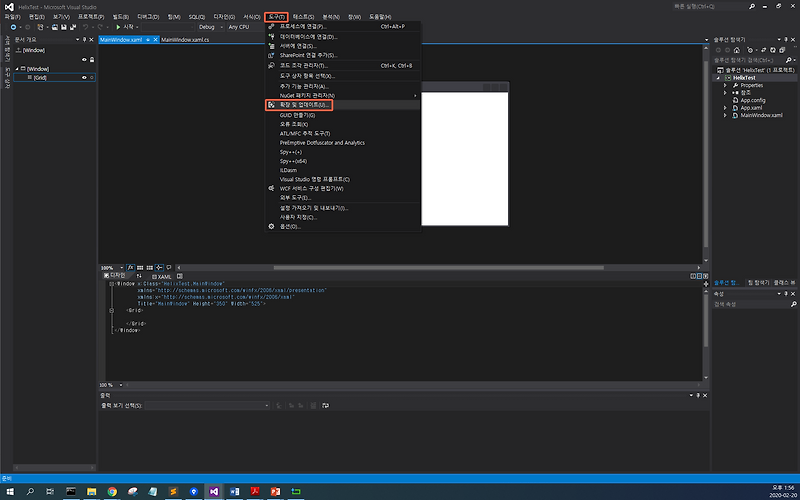The height and width of the screenshot is (500, 800).
Task: Click quick launch search icon
Action: (752, 7)
